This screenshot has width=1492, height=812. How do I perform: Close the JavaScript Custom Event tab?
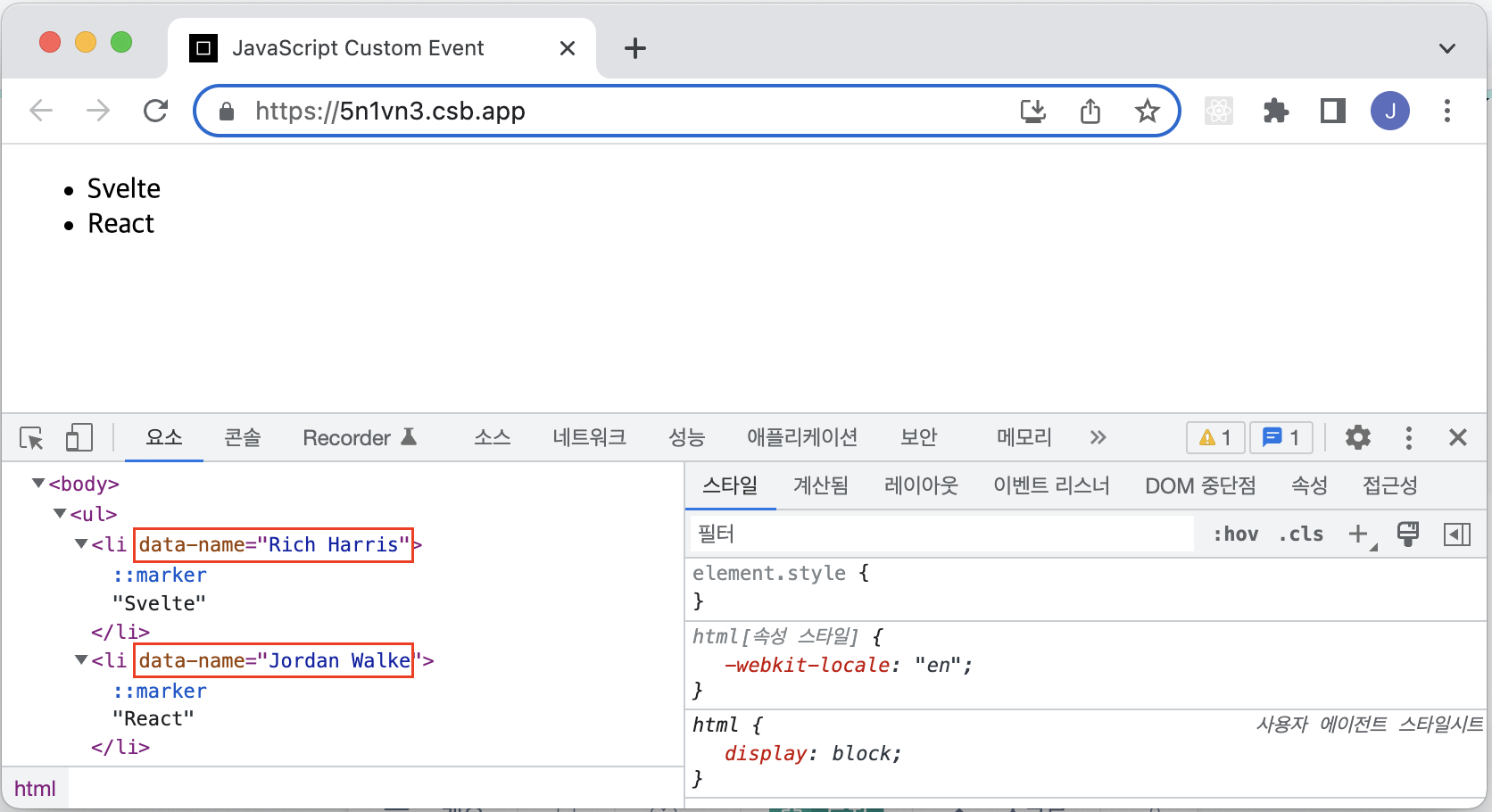[568, 48]
